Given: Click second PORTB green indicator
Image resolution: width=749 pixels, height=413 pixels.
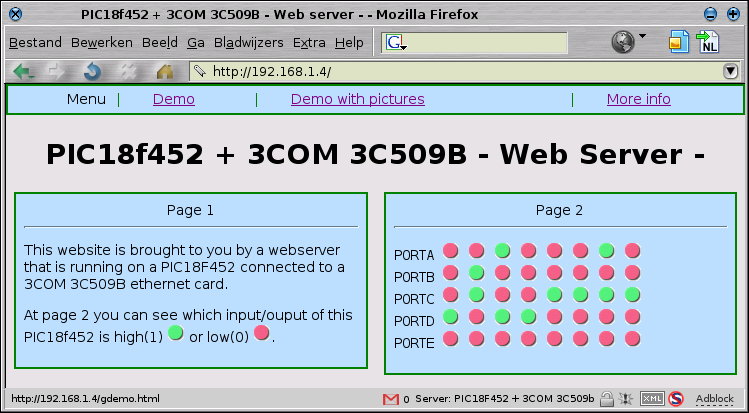Looking at the screenshot, I should pyautogui.click(x=476, y=273).
